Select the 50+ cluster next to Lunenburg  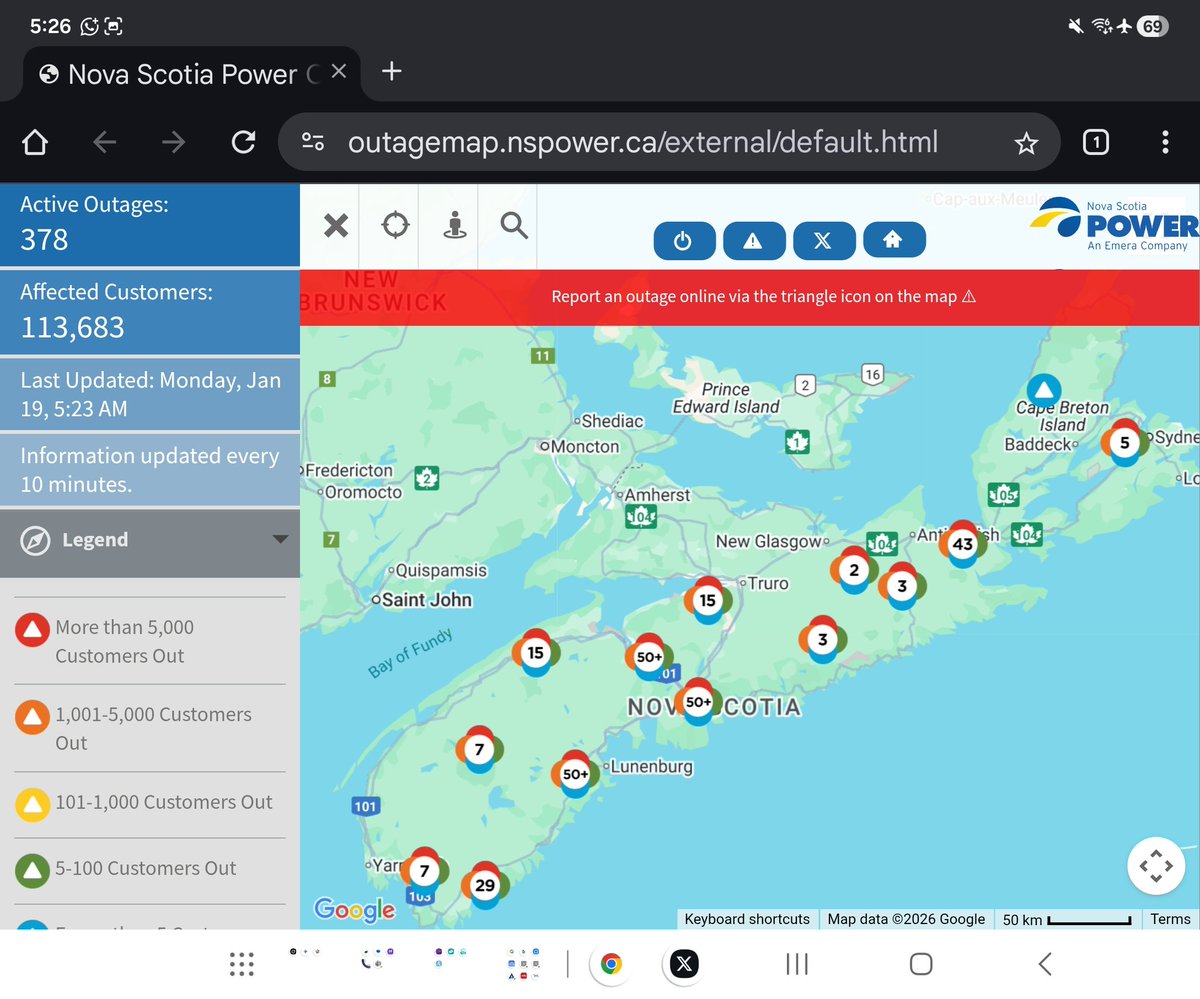pos(575,774)
